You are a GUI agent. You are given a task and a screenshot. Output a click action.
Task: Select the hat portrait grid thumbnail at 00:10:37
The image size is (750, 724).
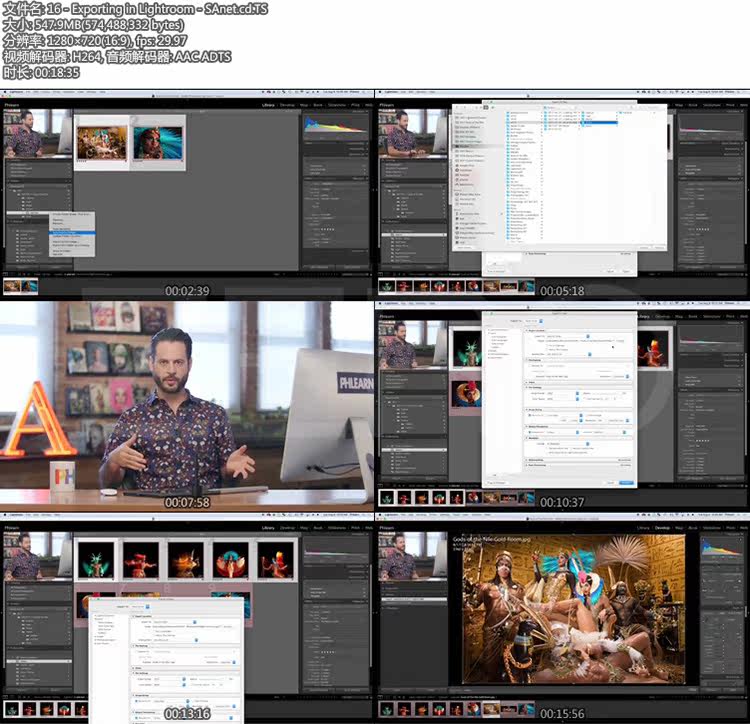tap(466, 394)
